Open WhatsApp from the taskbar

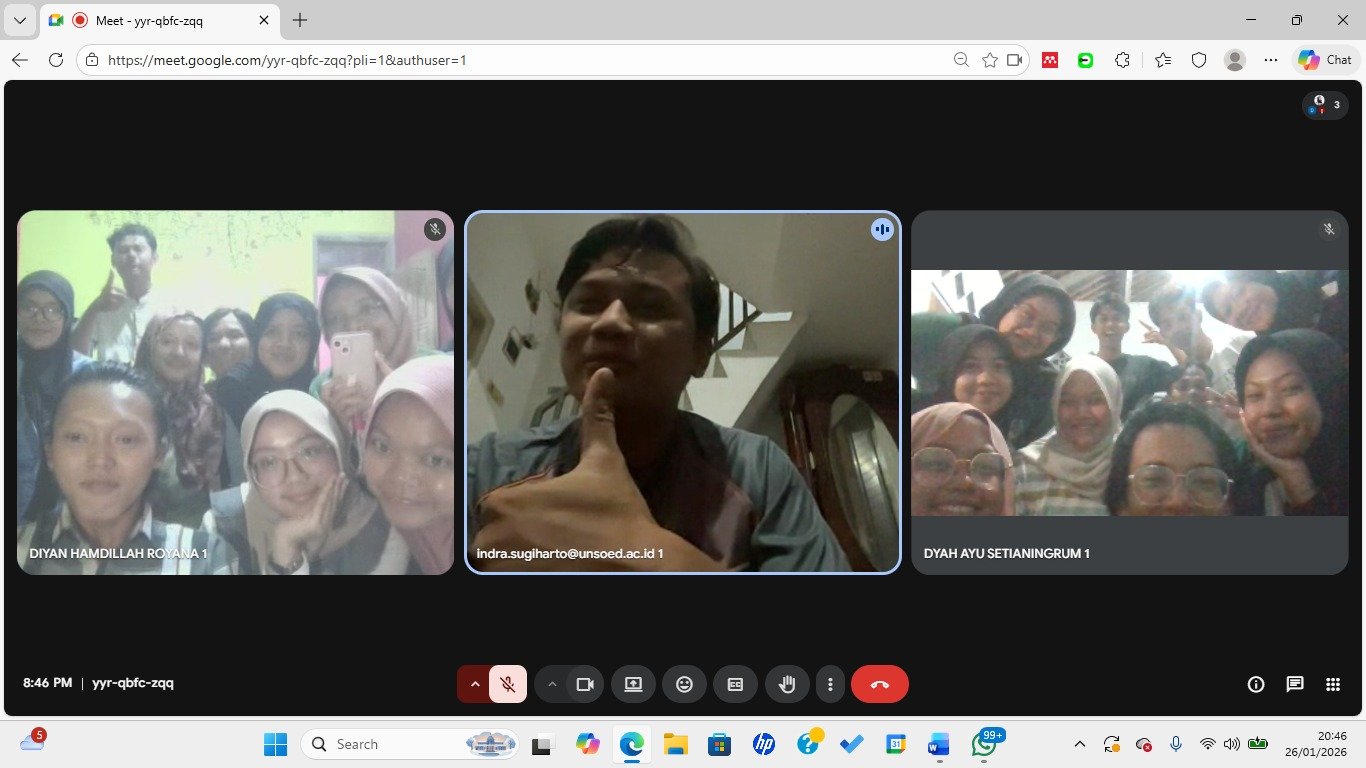(x=984, y=744)
